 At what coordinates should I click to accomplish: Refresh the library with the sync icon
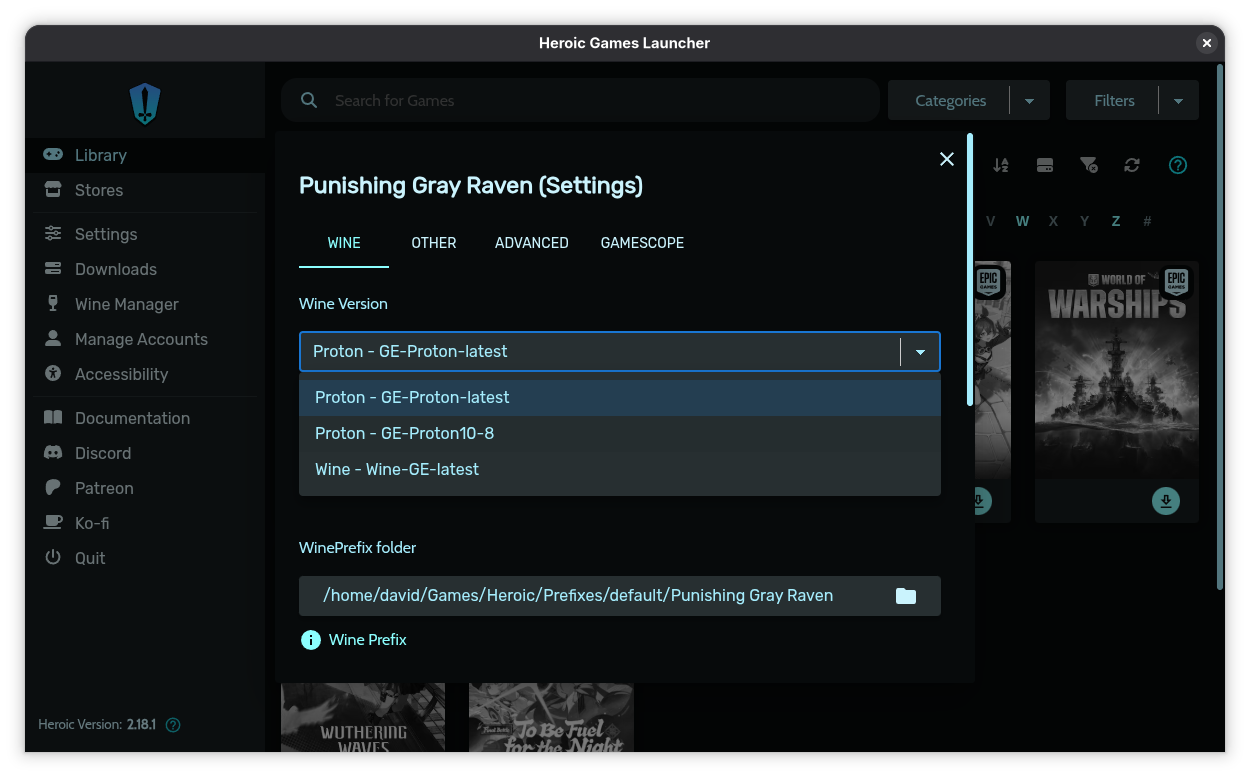click(1132, 165)
